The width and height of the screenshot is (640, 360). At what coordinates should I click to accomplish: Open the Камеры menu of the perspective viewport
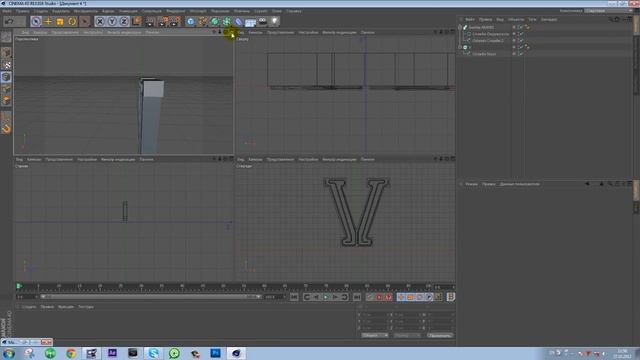coord(40,32)
